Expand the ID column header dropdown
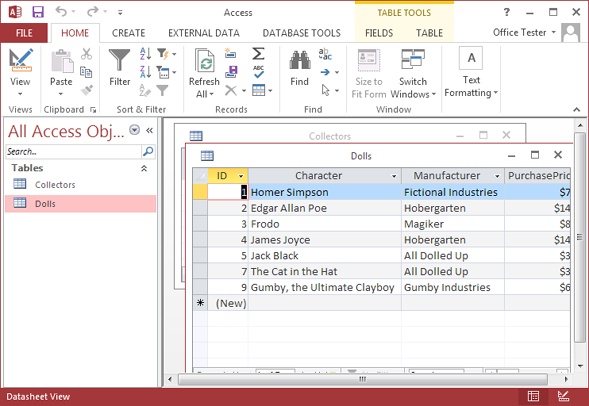Screen dimensions: 589x406 coord(241,176)
